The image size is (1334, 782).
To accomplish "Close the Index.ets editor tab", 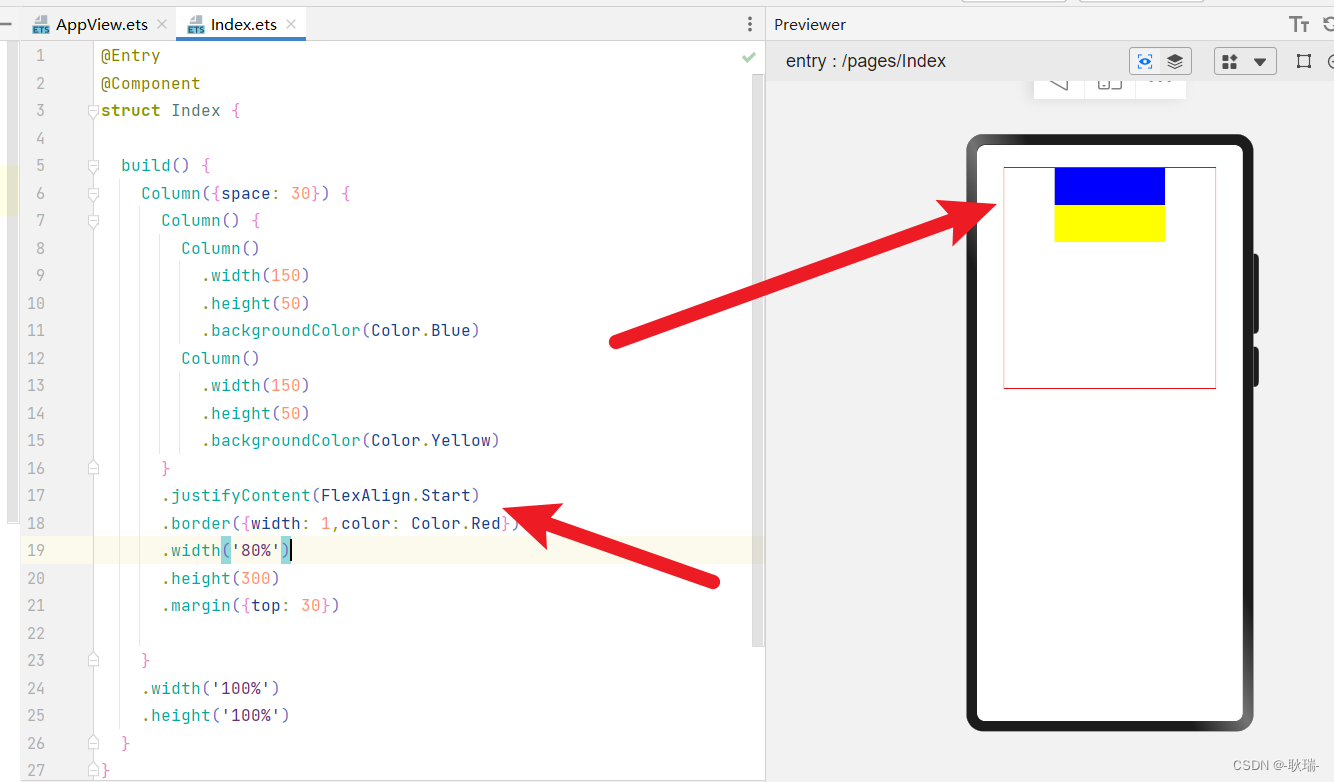I will point(291,24).
